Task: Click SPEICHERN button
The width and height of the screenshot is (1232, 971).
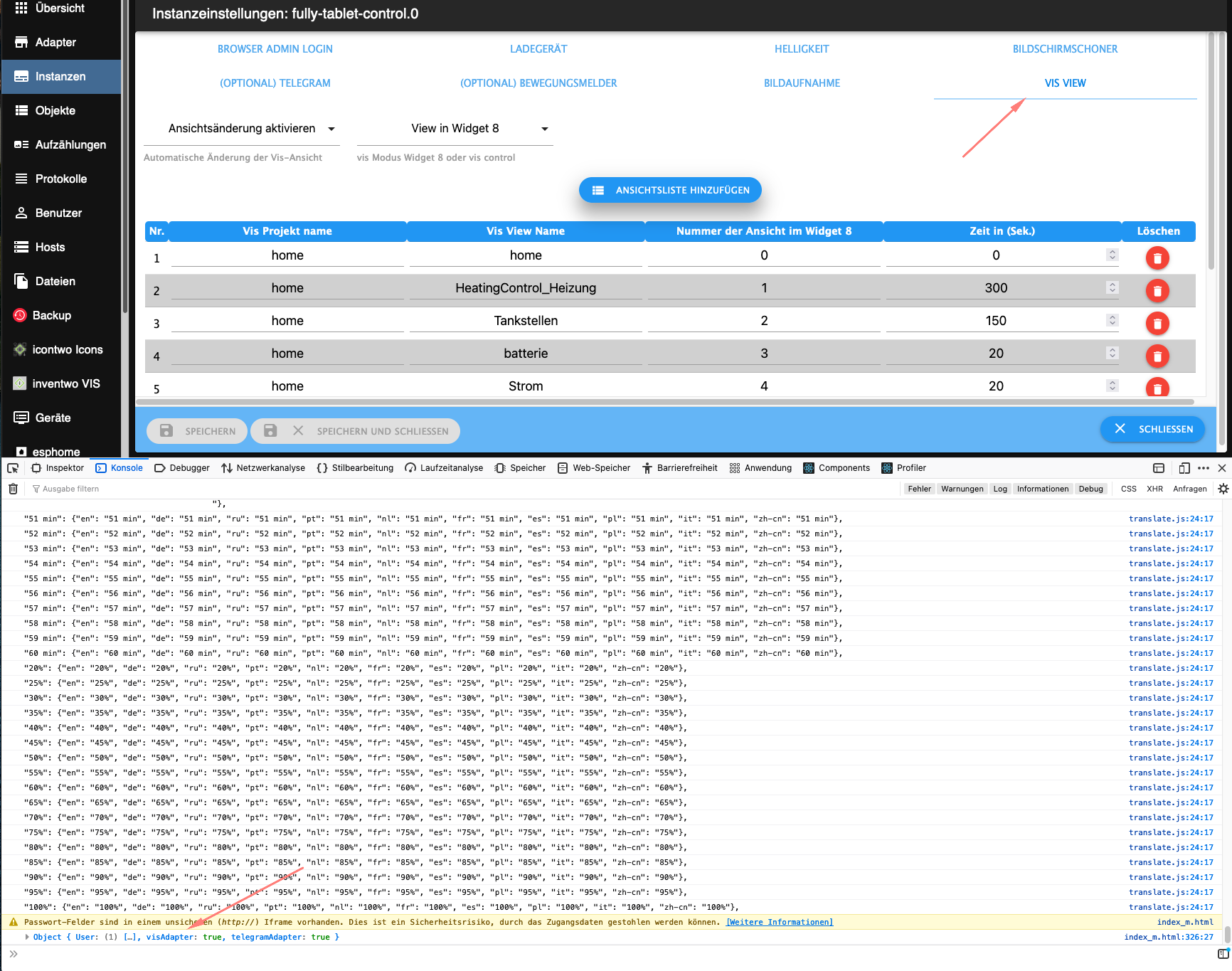Action: (x=197, y=431)
